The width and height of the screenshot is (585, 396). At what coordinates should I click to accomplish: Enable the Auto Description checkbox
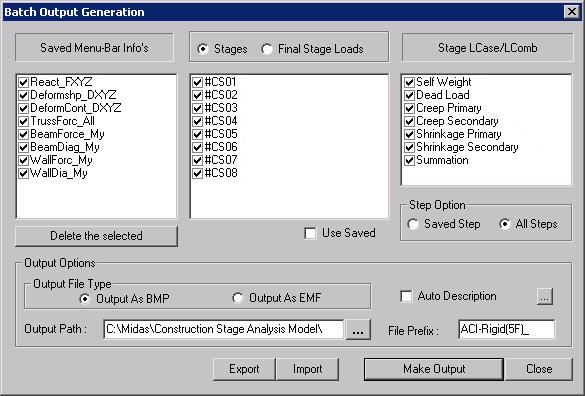(406, 296)
